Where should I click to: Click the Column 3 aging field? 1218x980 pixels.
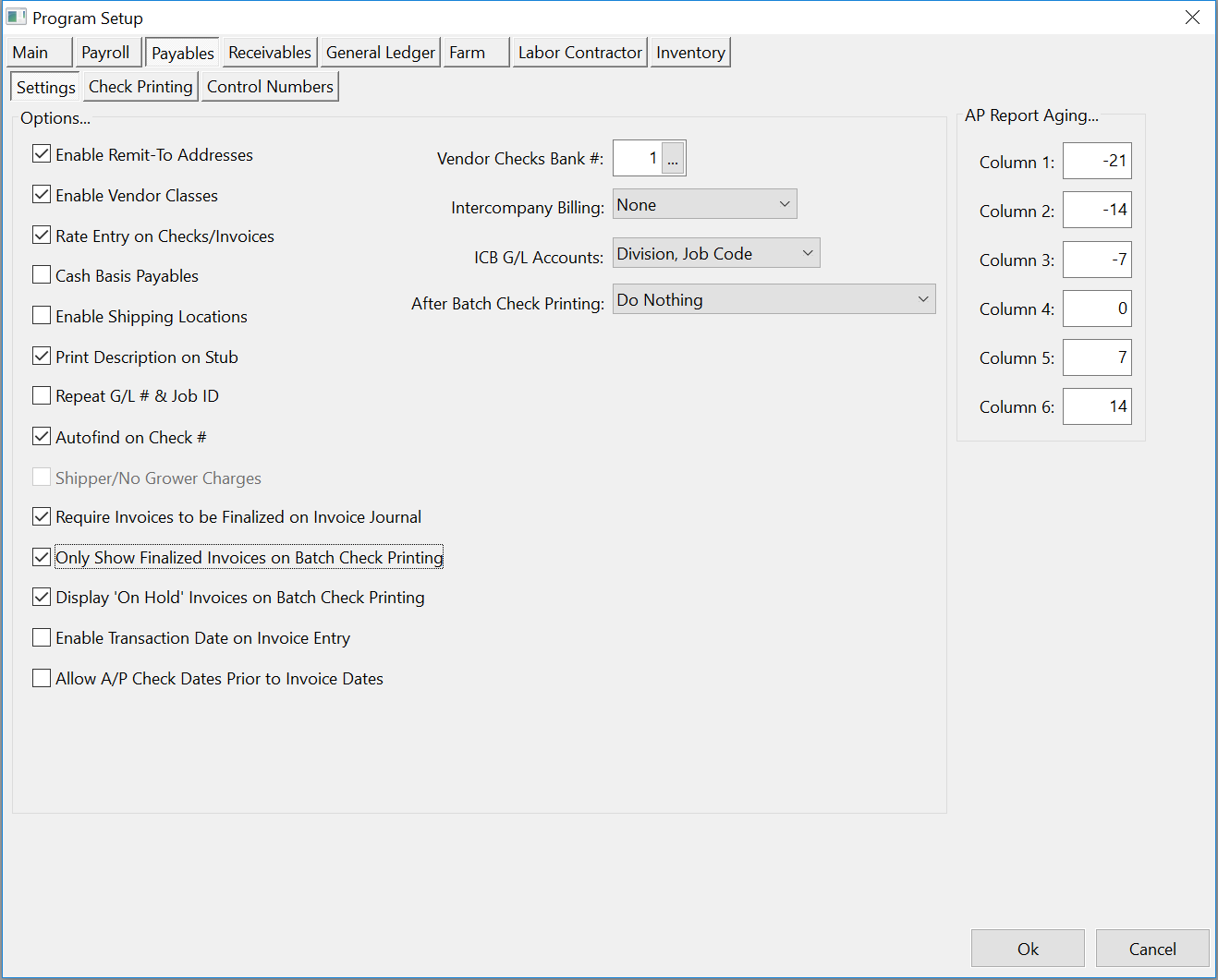coord(1097,260)
